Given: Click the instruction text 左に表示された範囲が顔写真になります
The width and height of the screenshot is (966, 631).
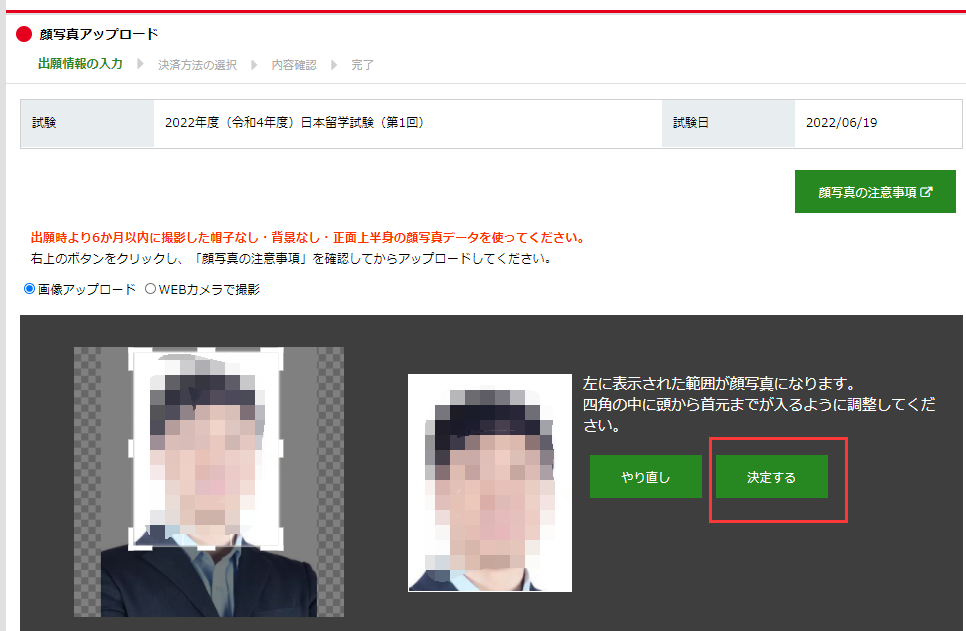Looking at the screenshot, I should 720,383.
